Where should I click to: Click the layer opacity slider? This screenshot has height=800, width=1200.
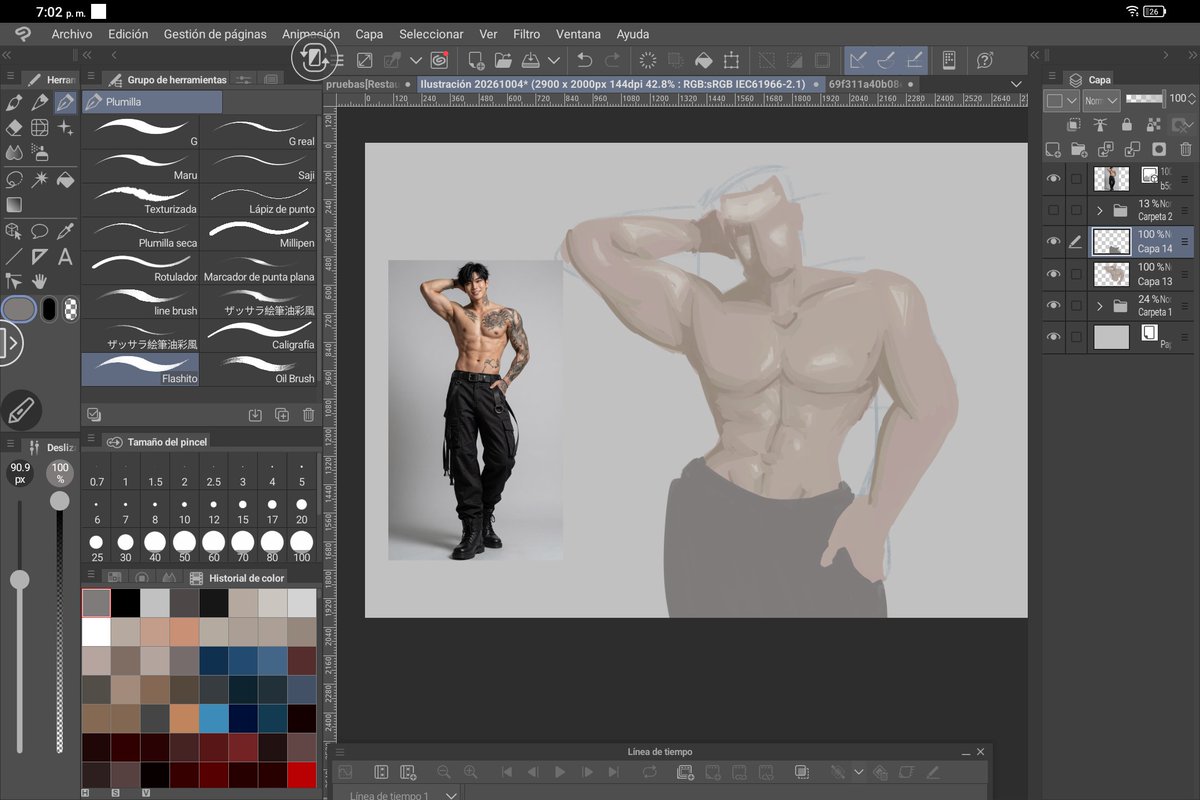1145,99
